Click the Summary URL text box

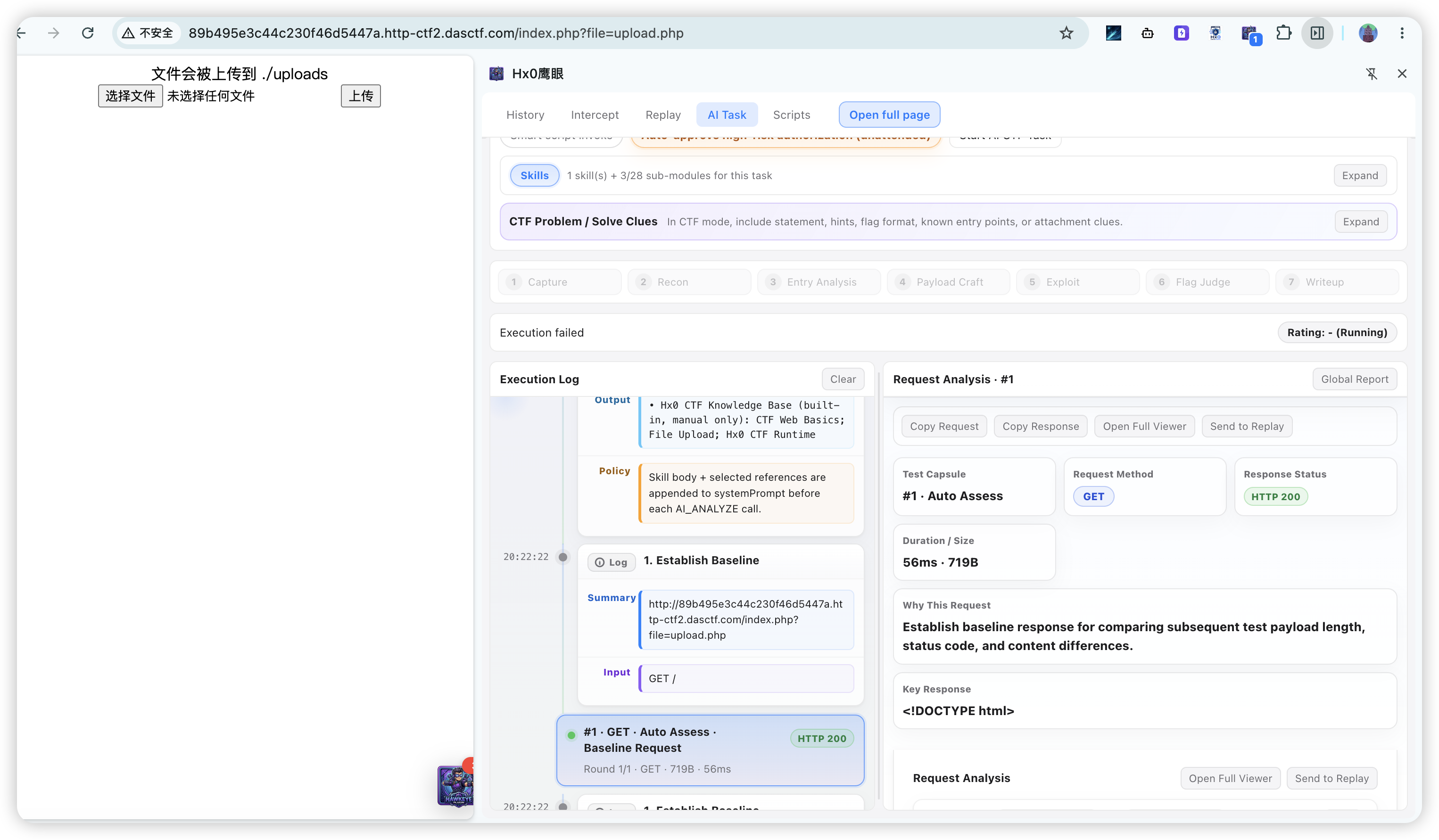[x=746, y=619]
